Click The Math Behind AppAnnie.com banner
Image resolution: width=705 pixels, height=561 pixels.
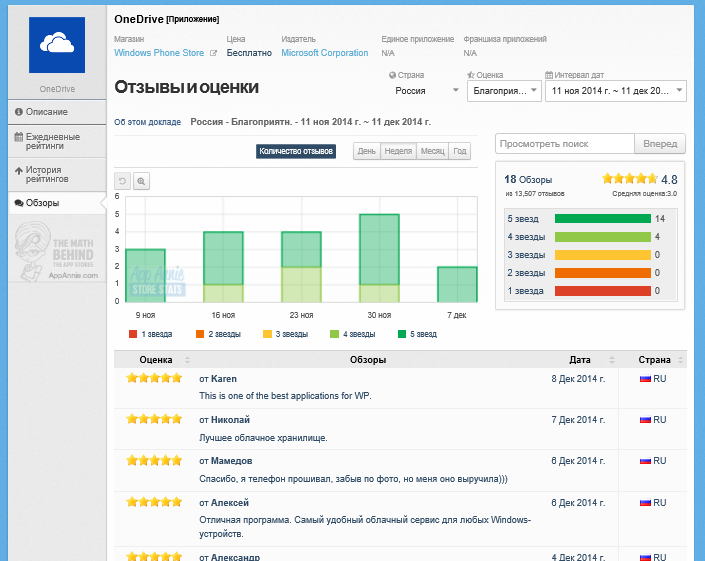click(x=57, y=252)
